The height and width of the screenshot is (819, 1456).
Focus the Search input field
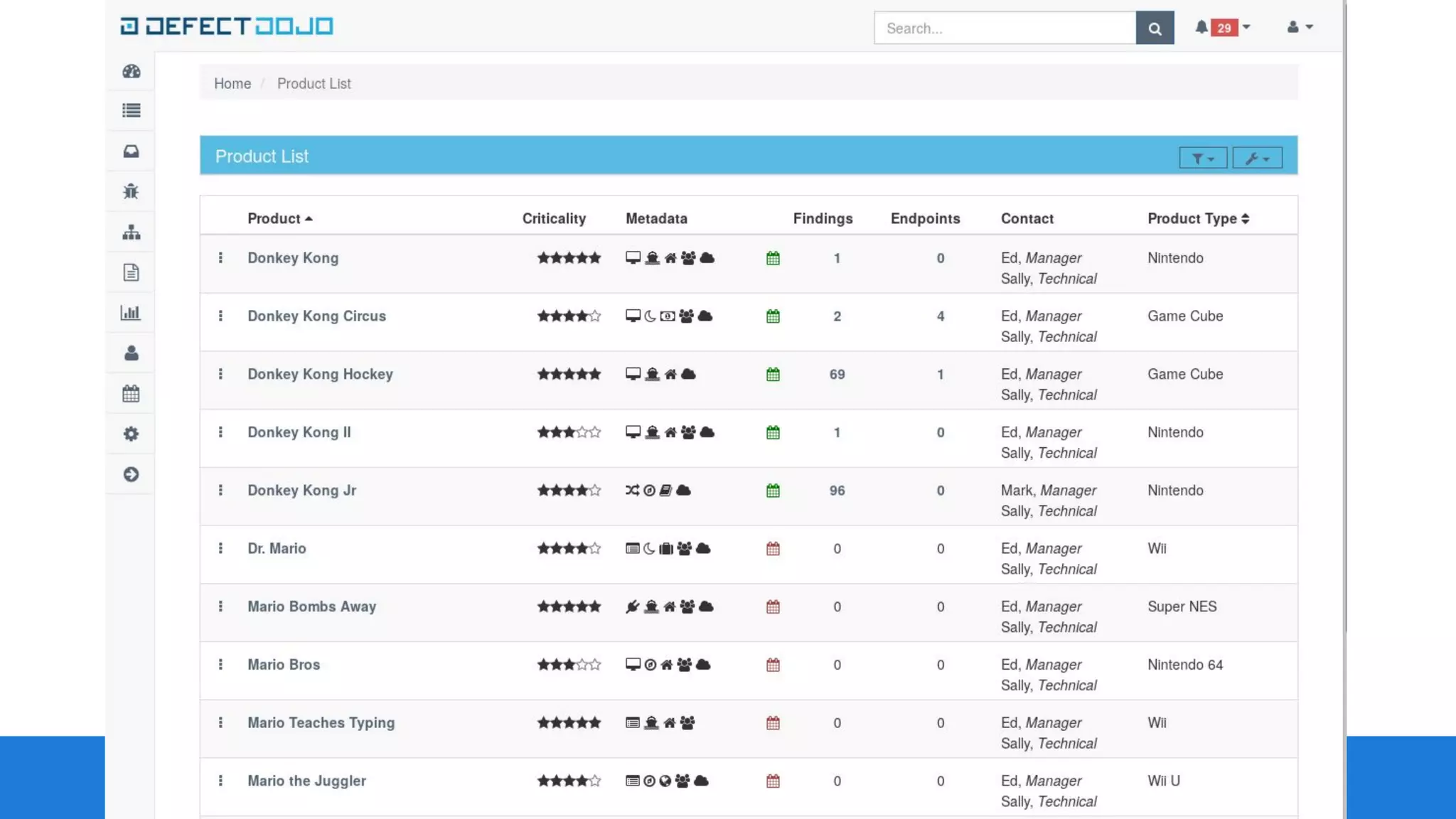[x=1004, y=28]
